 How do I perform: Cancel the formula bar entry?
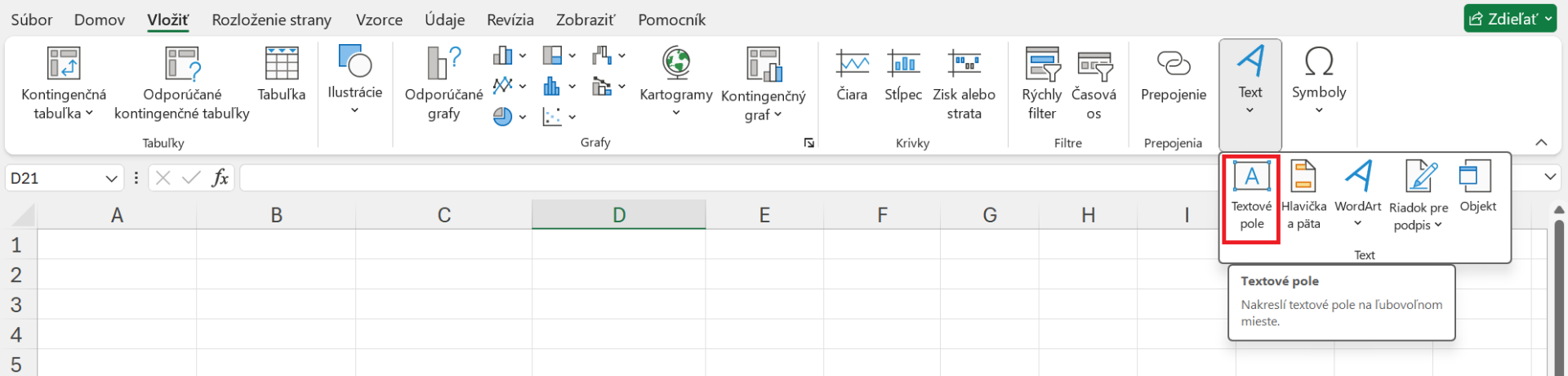[x=163, y=177]
